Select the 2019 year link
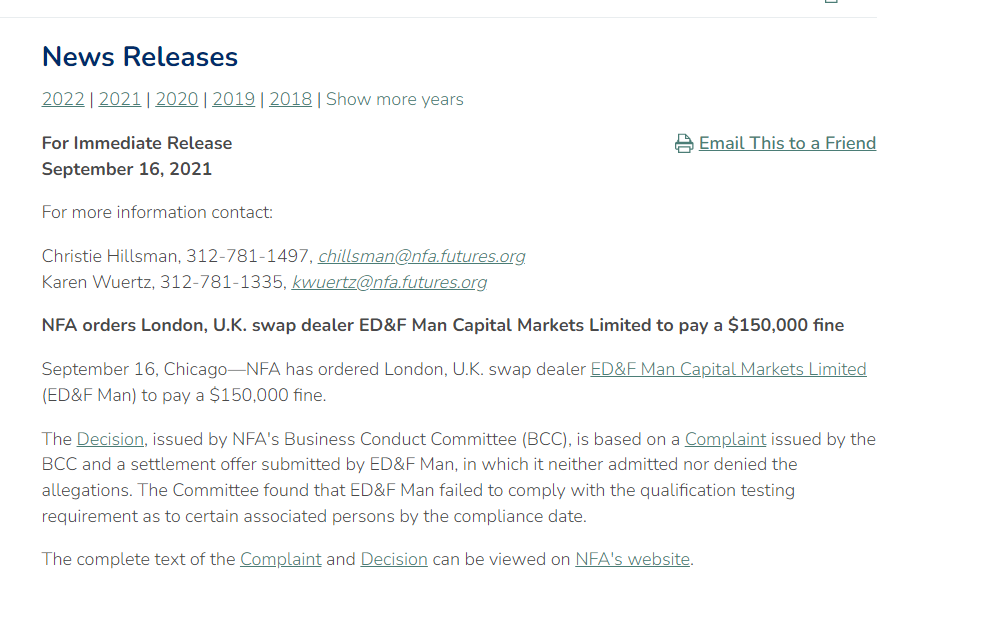 coord(233,99)
